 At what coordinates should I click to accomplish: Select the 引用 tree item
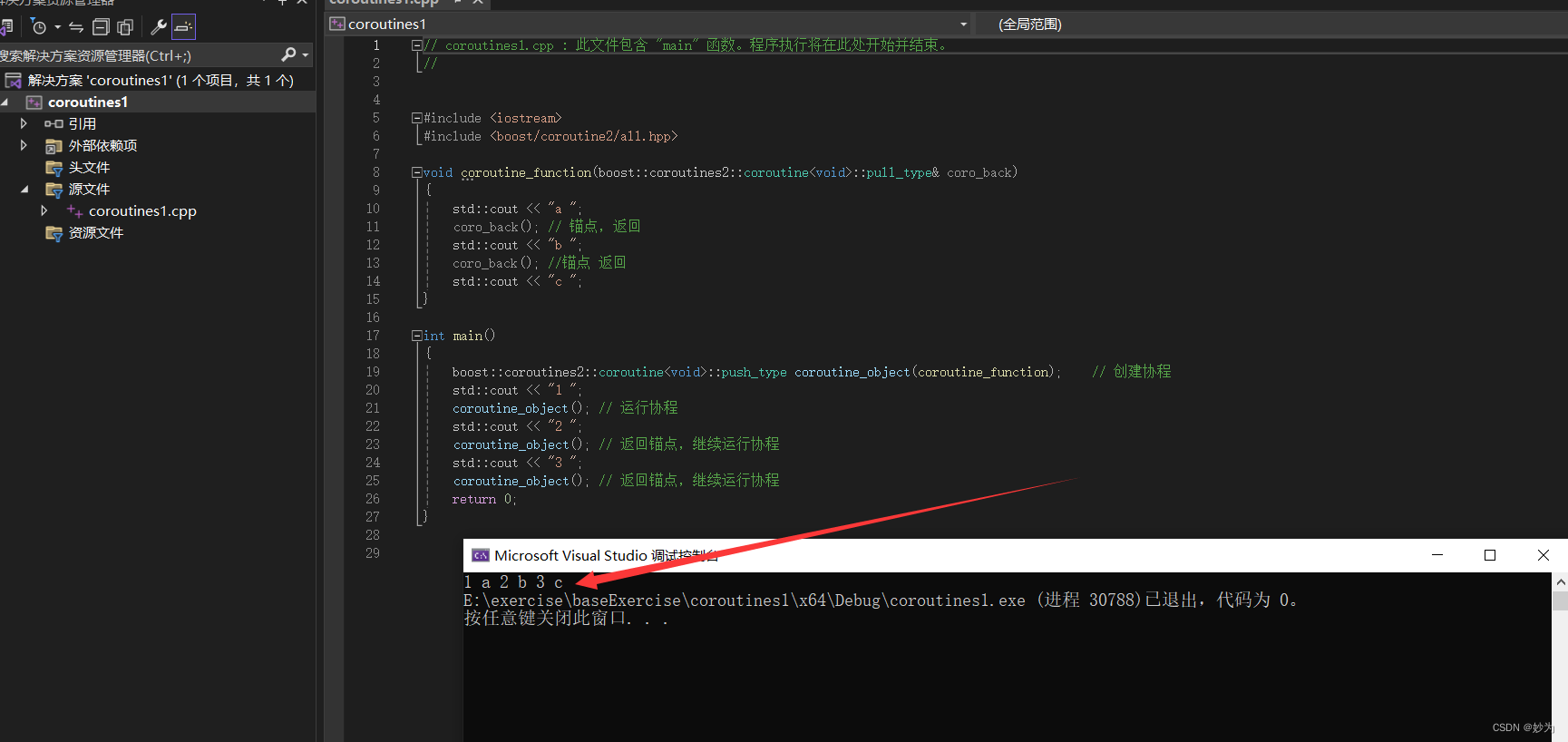82,124
